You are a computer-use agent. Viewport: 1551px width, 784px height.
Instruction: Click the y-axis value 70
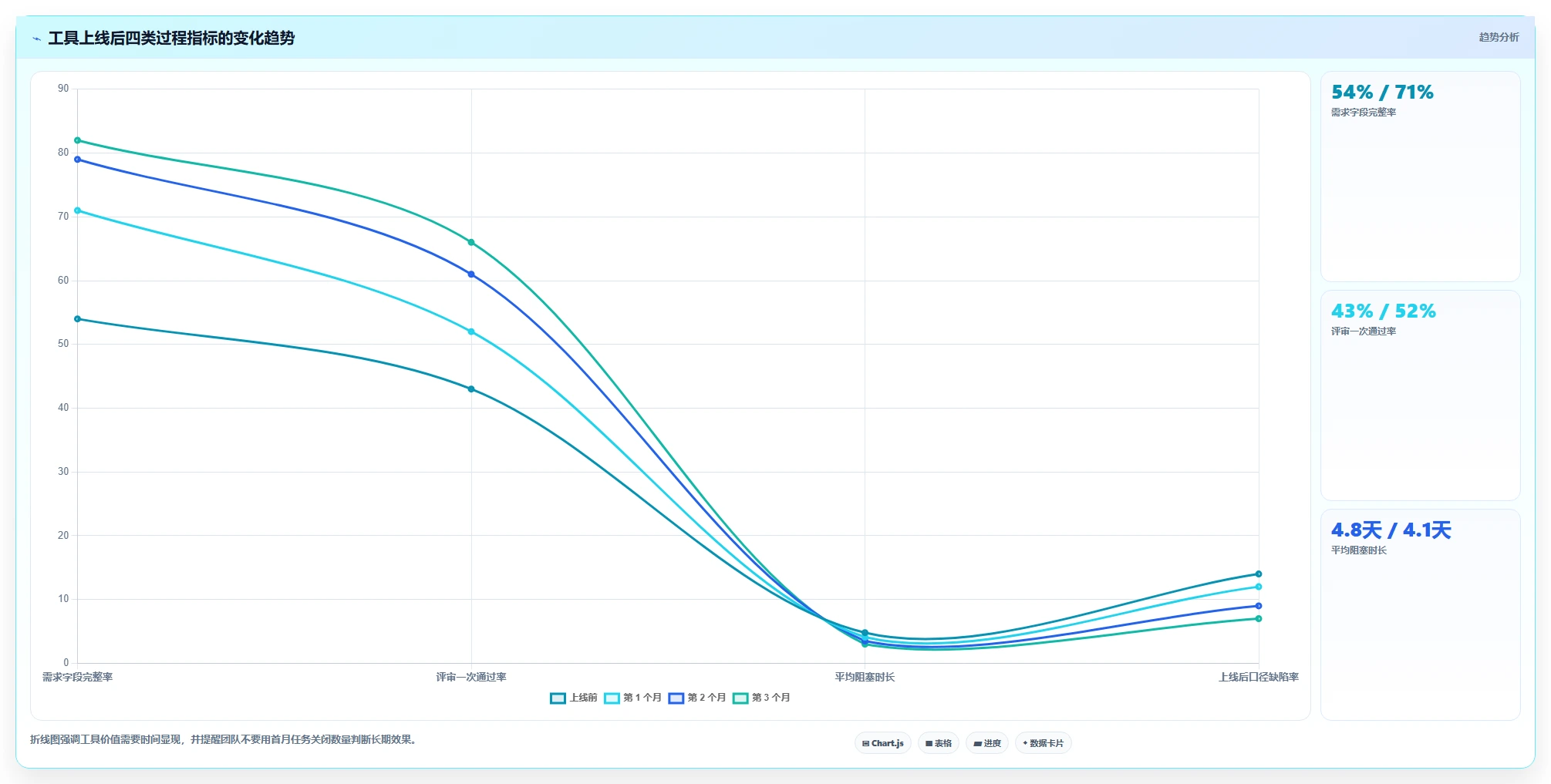tap(63, 217)
